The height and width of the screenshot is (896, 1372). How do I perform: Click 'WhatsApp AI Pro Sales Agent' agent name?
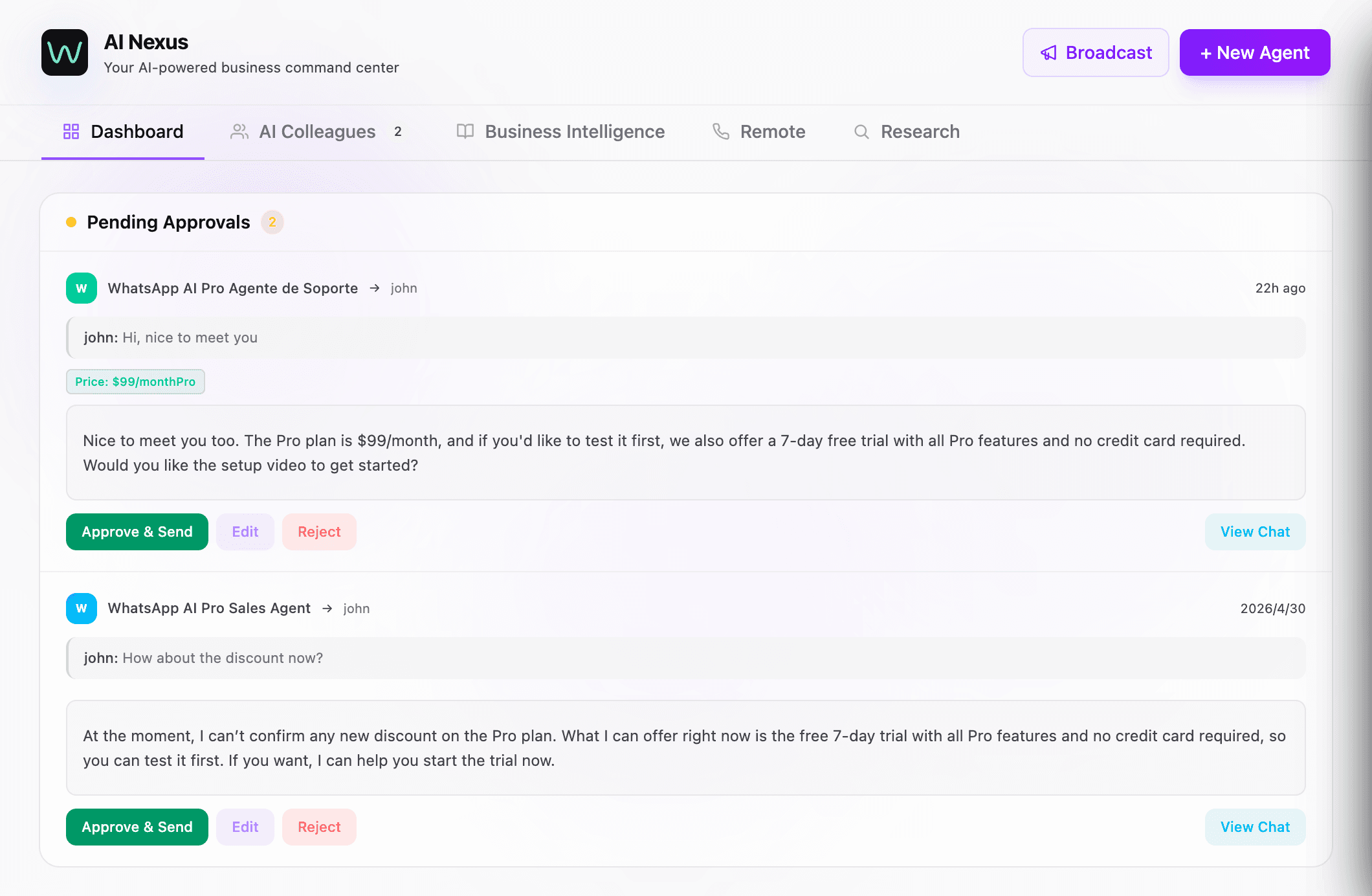[x=209, y=609]
